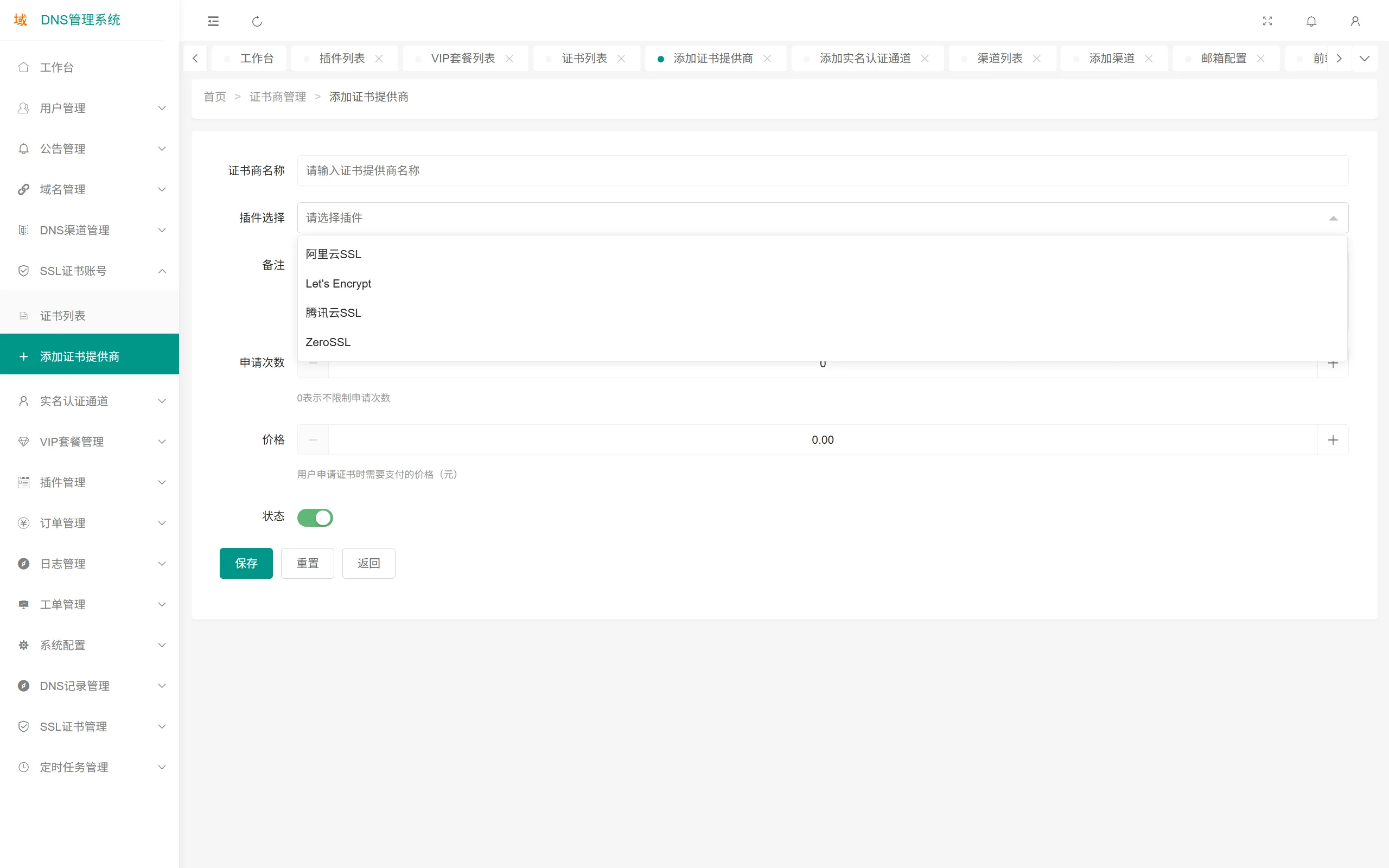
Task: Click the notification bell at top right
Action: (x=1311, y=21)
